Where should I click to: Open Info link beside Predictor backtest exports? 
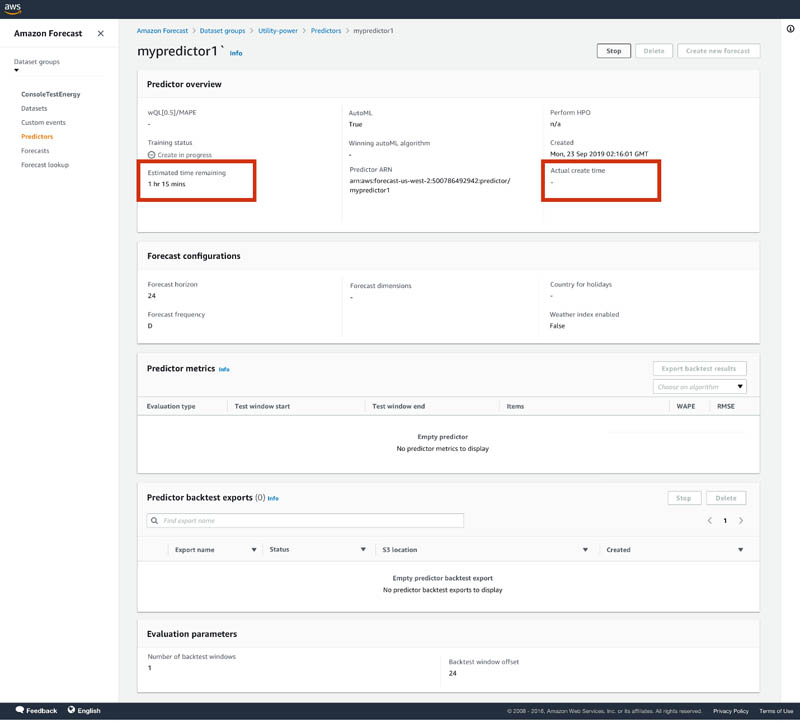[x=273, y=499]
